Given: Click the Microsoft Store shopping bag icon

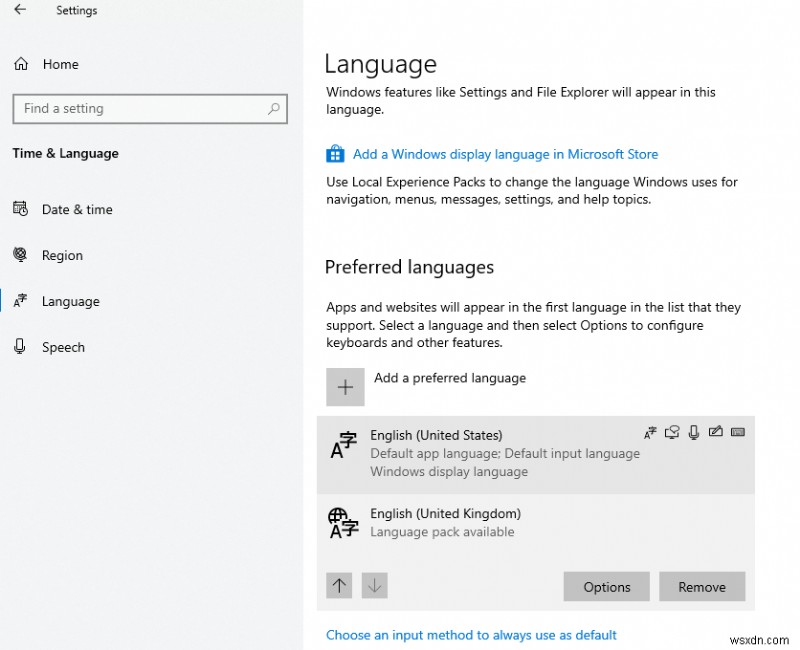Looking at the screenshot, I should [x=335, y=153].
